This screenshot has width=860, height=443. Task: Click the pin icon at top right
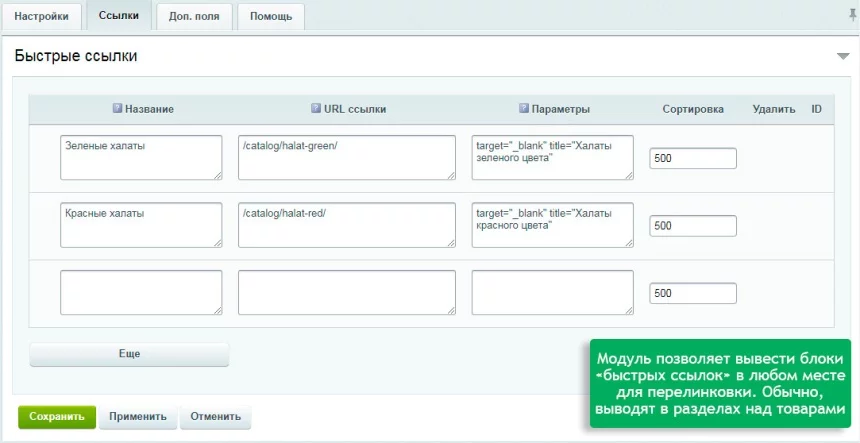(x=852, y=15)
